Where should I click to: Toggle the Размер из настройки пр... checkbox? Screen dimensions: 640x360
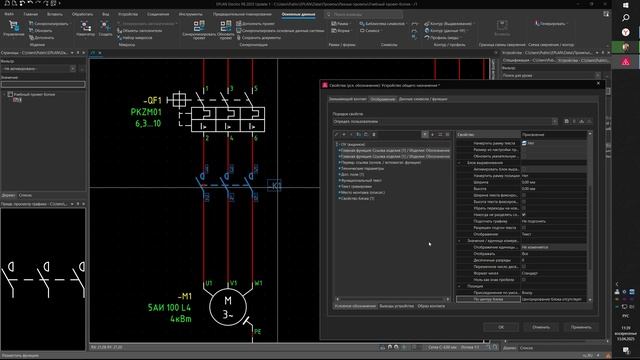[x=524, y=150]
